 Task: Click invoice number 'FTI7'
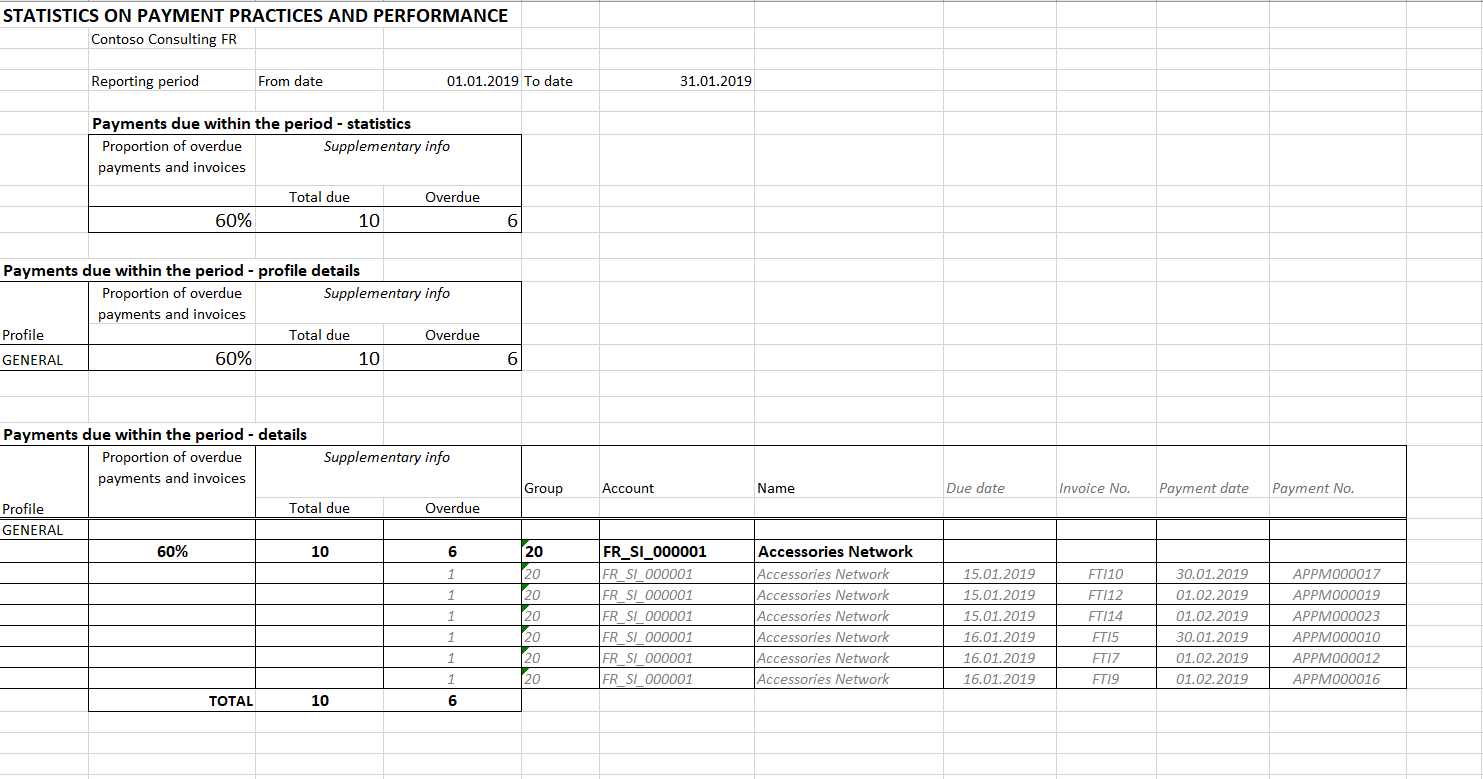(x=1106, y=658)
